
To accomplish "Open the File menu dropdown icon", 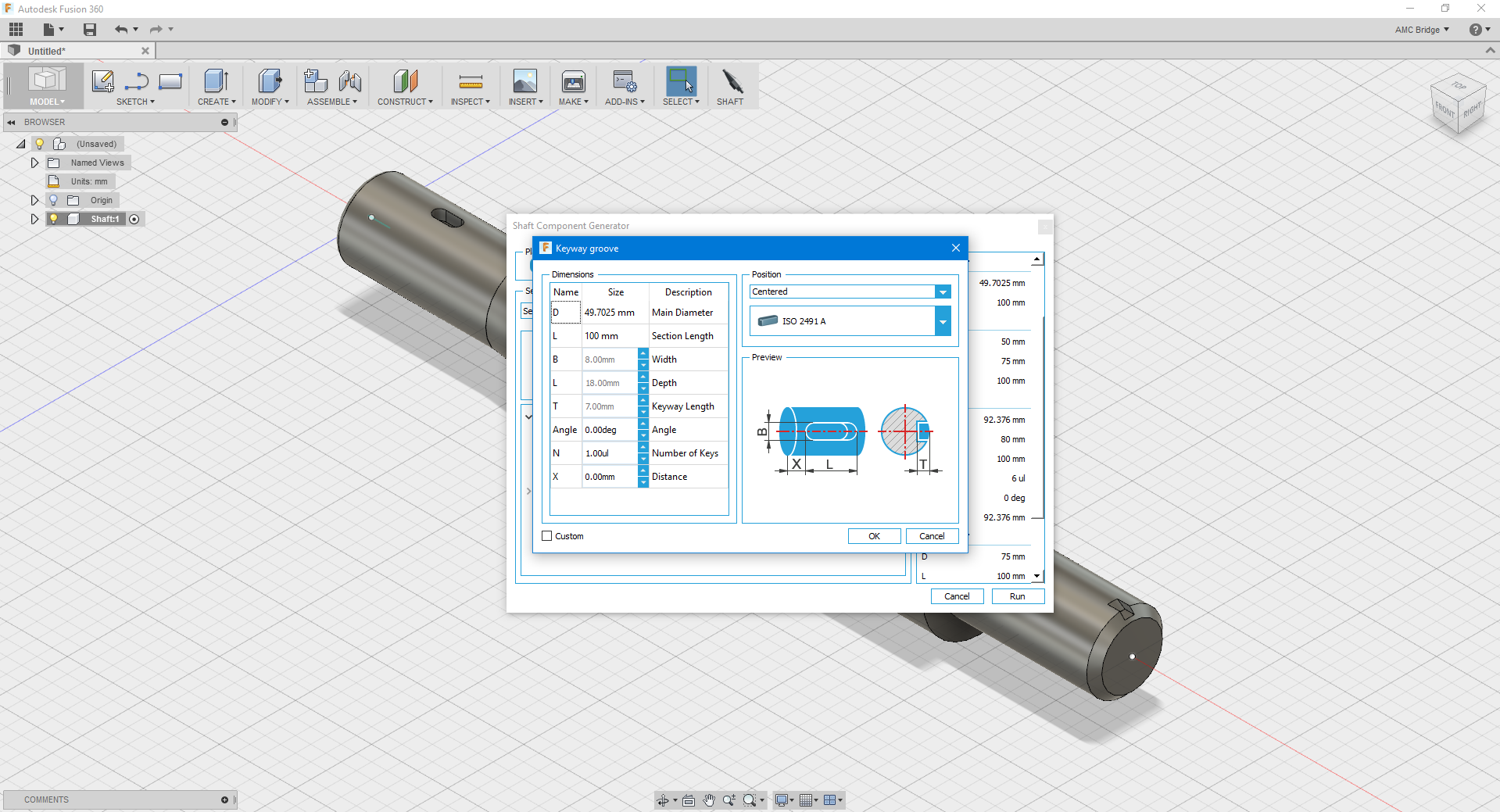I will [x=52, y=30].
